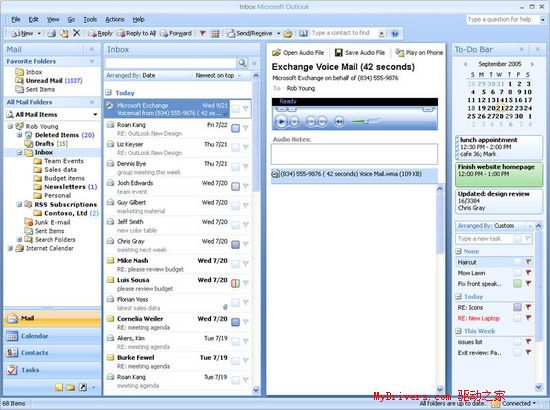
Task: Delete the message with the X toolbar icon
Action: coord(76,33)
